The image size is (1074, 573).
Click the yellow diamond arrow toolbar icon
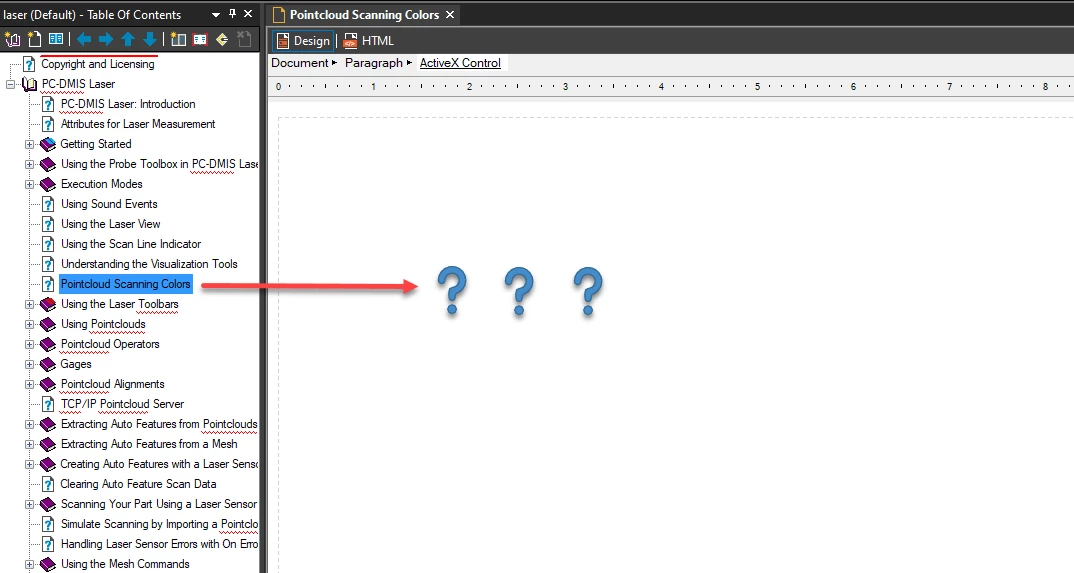tap(222, 40)
